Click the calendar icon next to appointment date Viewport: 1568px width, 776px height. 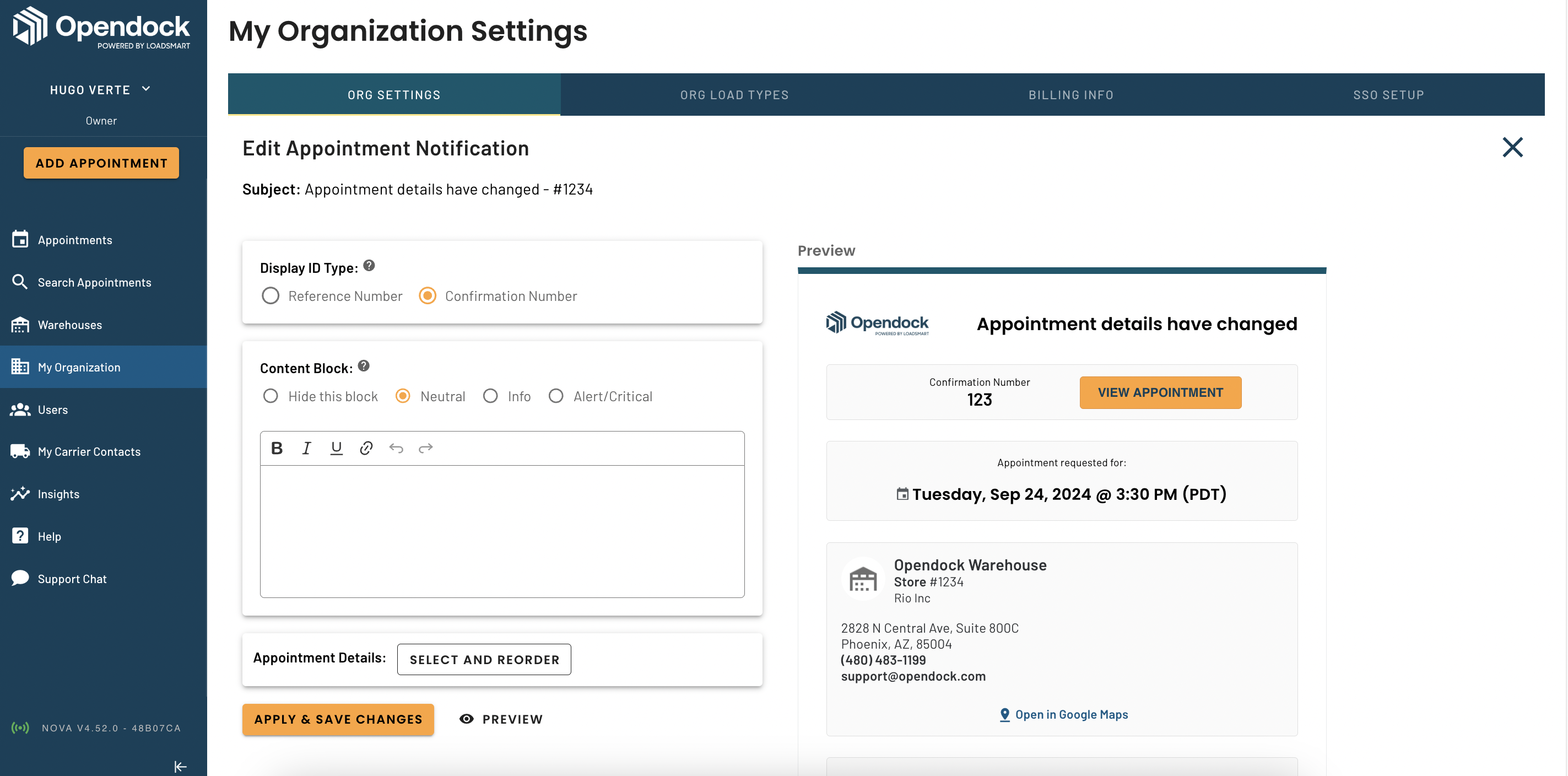point(902,493)
